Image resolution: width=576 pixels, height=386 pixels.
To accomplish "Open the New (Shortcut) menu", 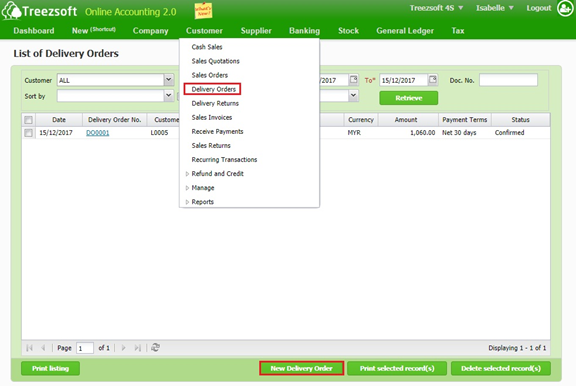I will [94, 30].
